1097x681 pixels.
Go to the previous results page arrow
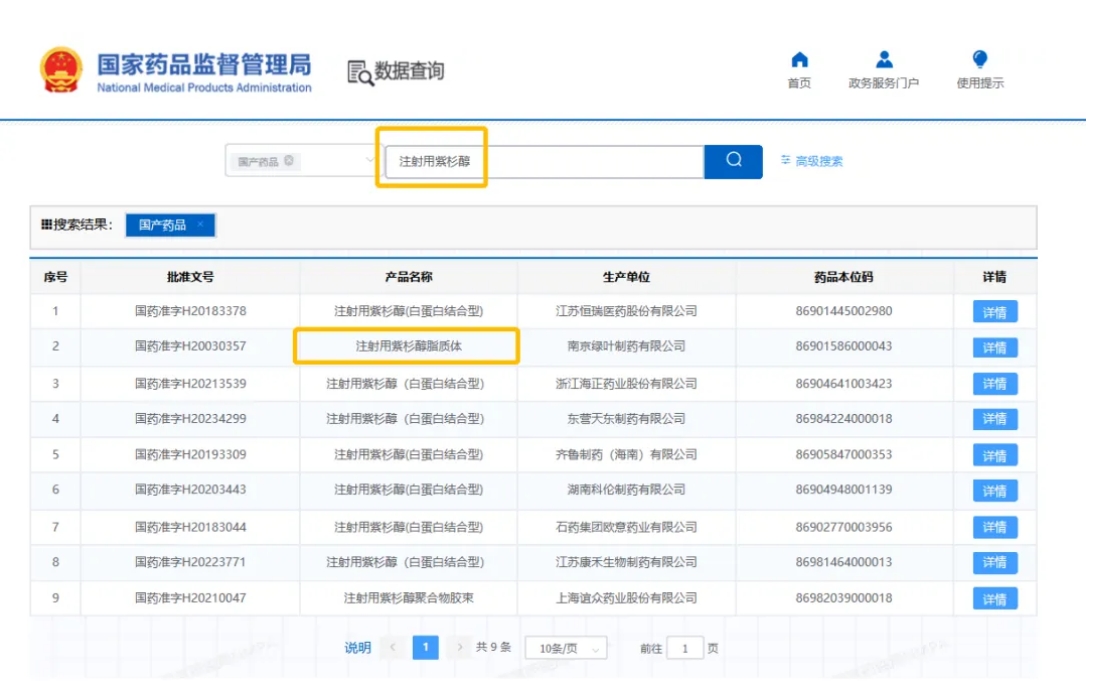pyautogui.click(x=392, y=647)
